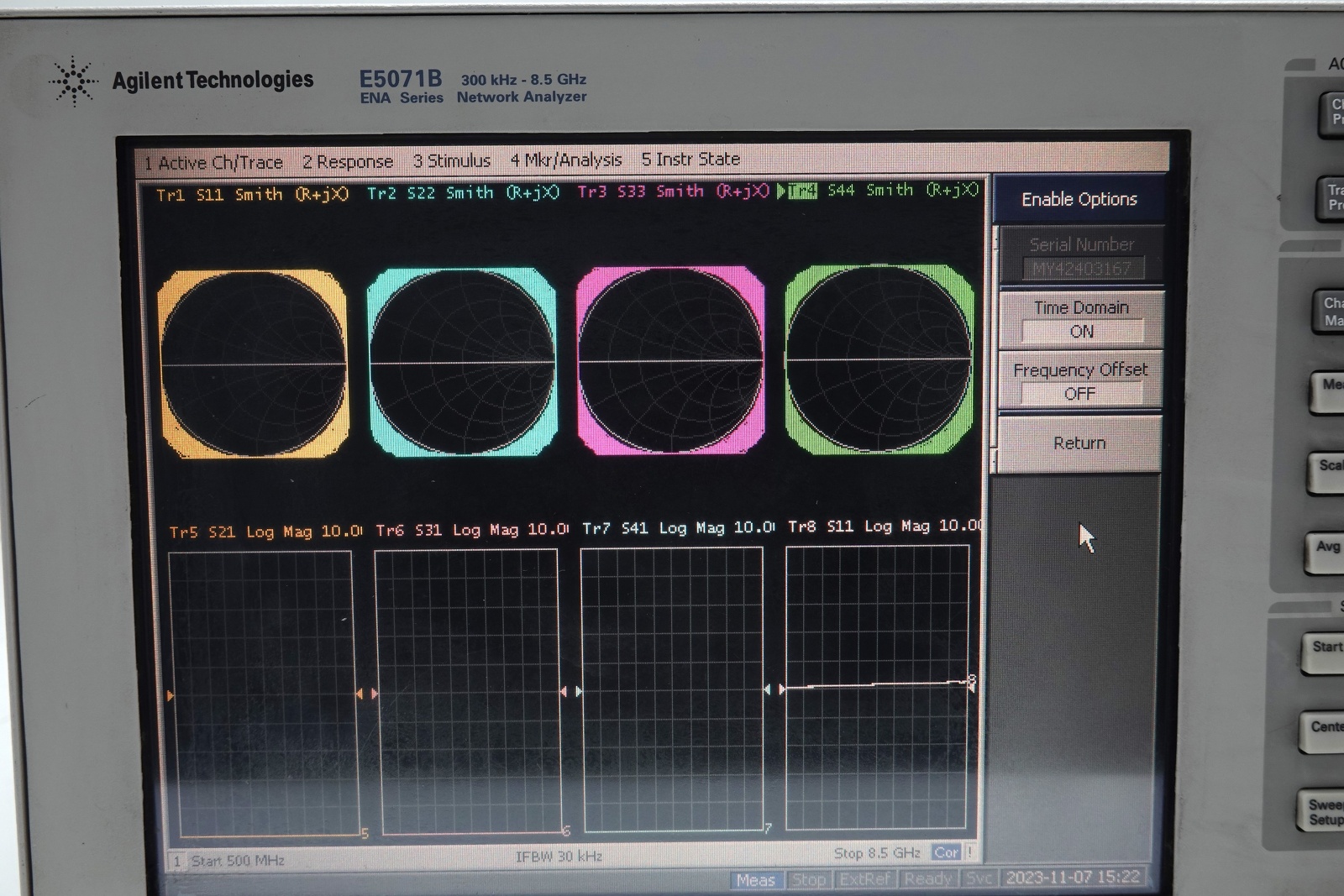The width and height of the screenshot is (1344, 896).
Task: Open the 4 Mkr/Analysis menu
Action: tap(566, 160)
